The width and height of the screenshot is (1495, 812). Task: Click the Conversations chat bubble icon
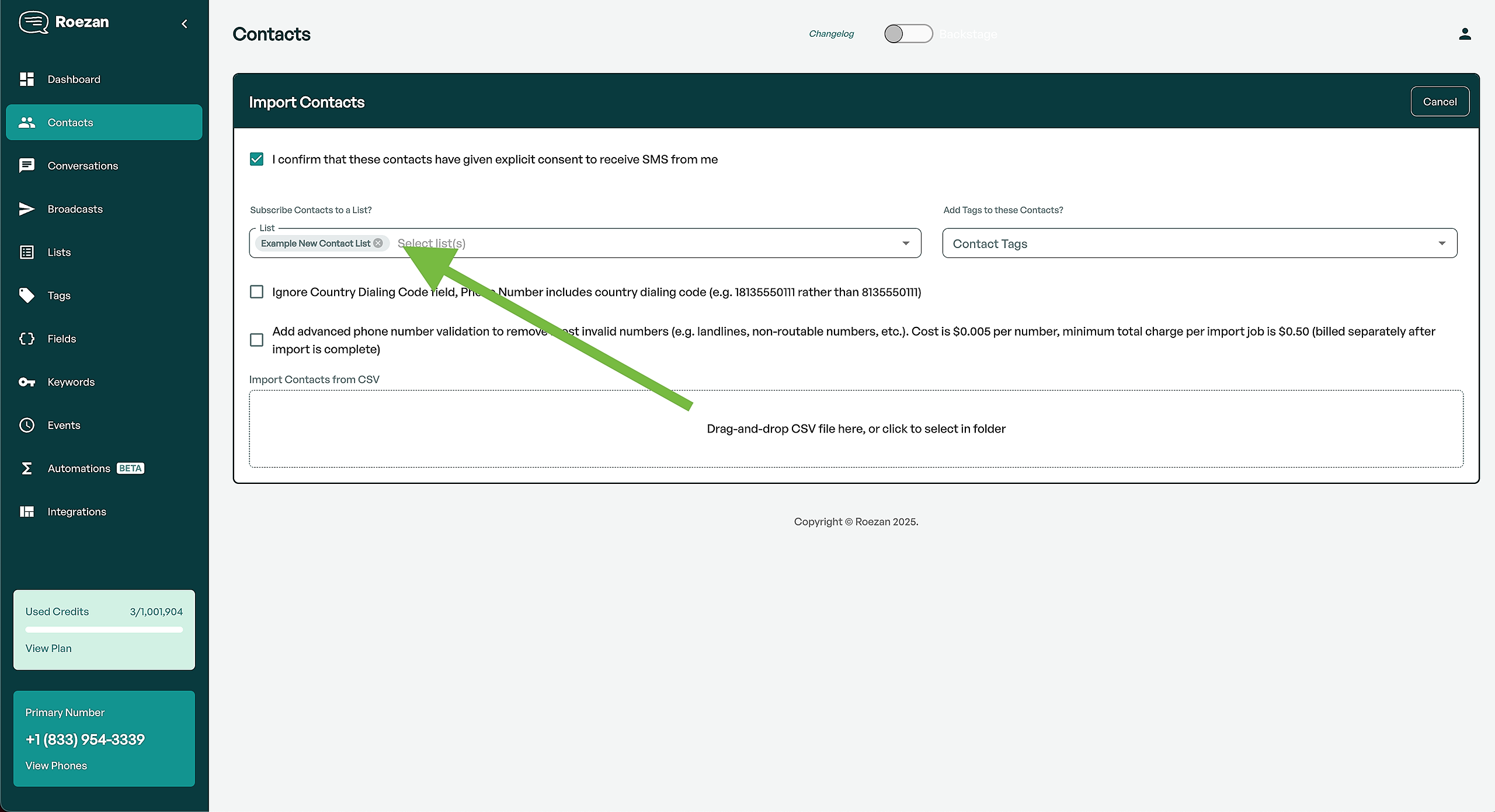pos(27,166)
